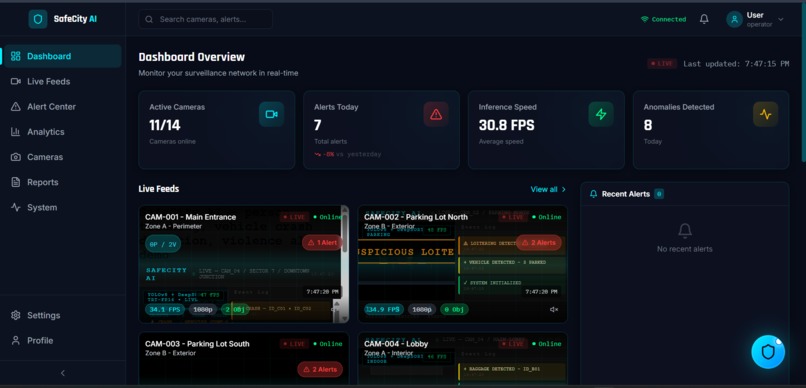The image size is (806, 388).
Task: Open Live Feeds in the sidebar
Action: [x=63, y=81]
